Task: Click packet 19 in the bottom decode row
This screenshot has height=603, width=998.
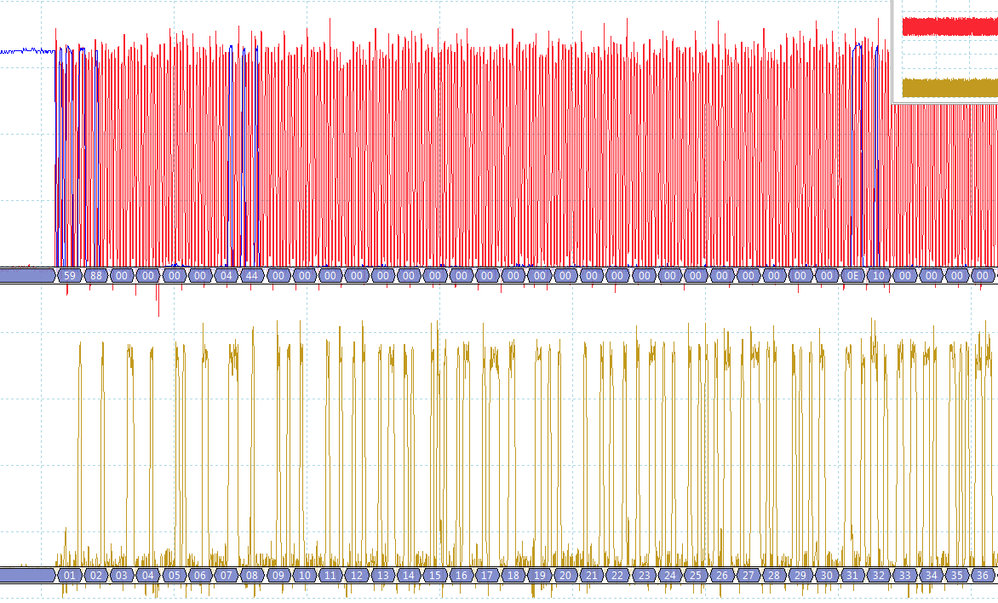Action: pyautogui.click(x=539, y=575)
